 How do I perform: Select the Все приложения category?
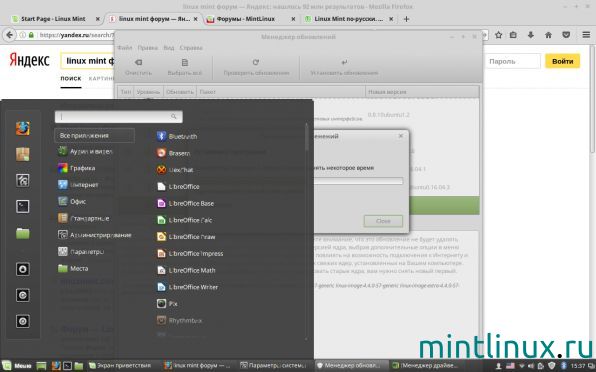click(95, 136)
